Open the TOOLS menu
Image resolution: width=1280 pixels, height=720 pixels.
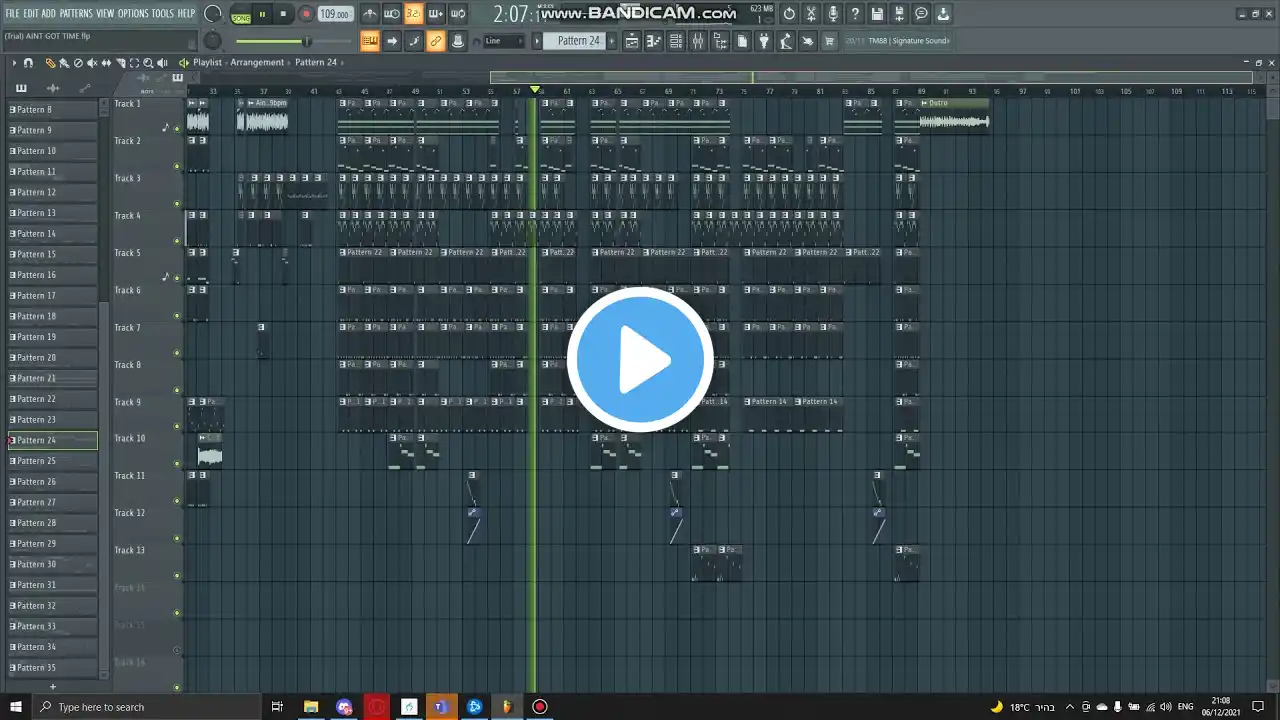coord(162,13)
